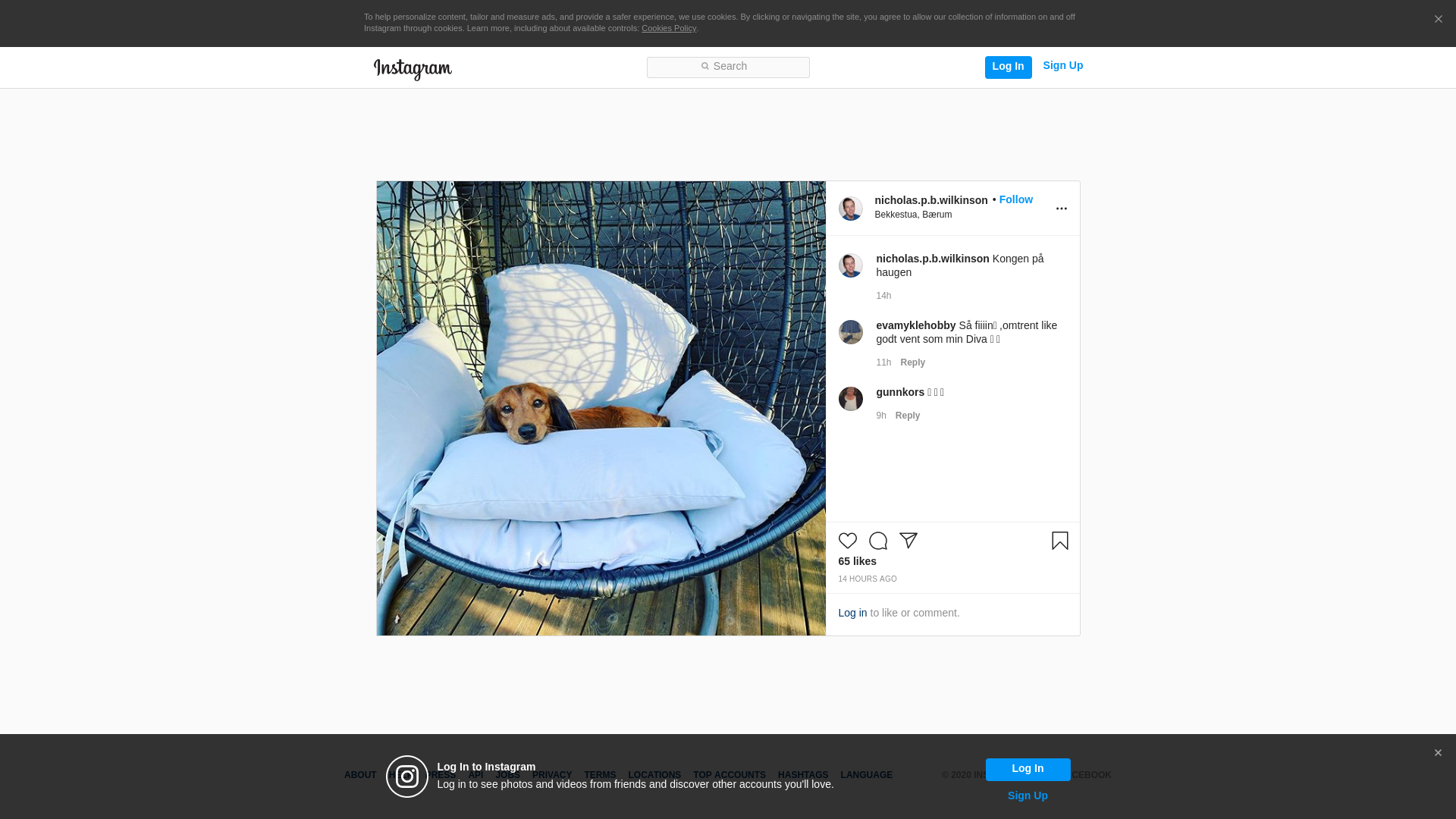Open Sign Up link in header
This screenshot has height=819, width=1456.
[1062, 65]
